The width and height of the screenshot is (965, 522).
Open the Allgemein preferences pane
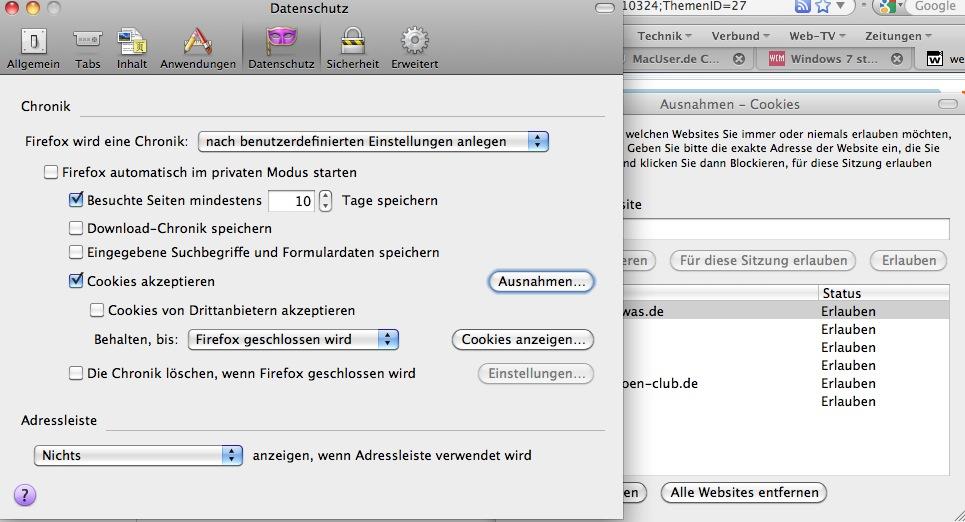[x=33, y=49]
